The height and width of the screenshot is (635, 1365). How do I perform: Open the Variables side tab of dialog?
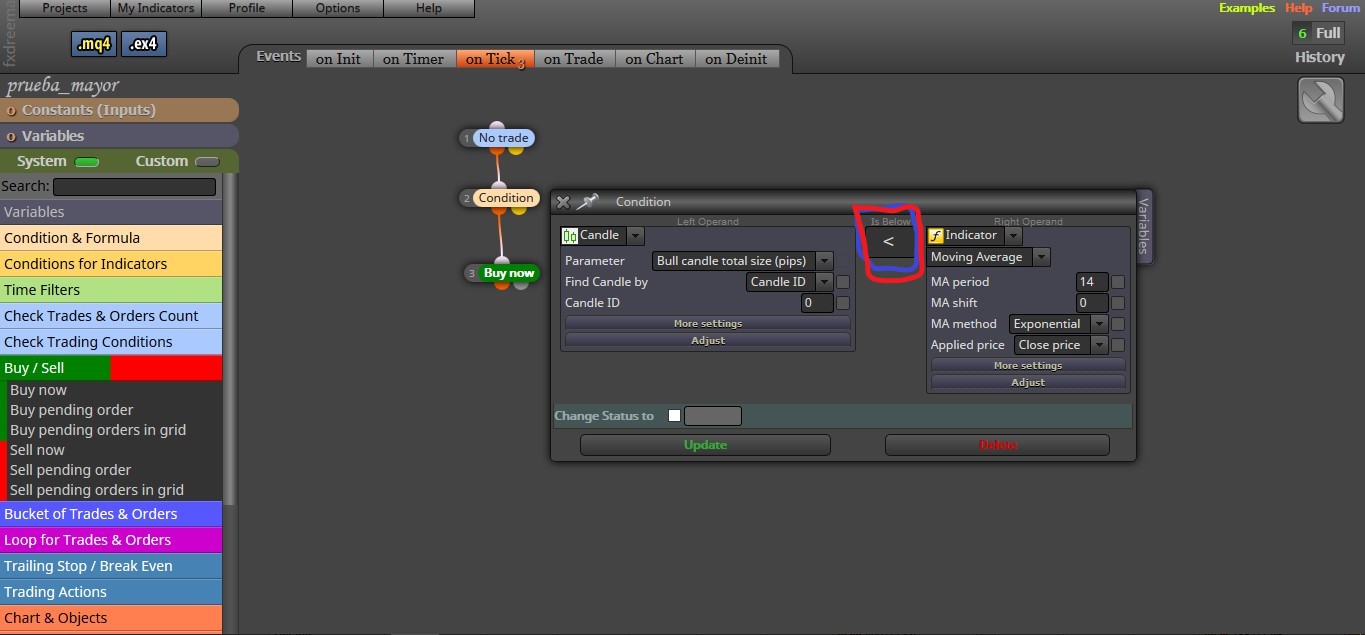[1145, 227]
